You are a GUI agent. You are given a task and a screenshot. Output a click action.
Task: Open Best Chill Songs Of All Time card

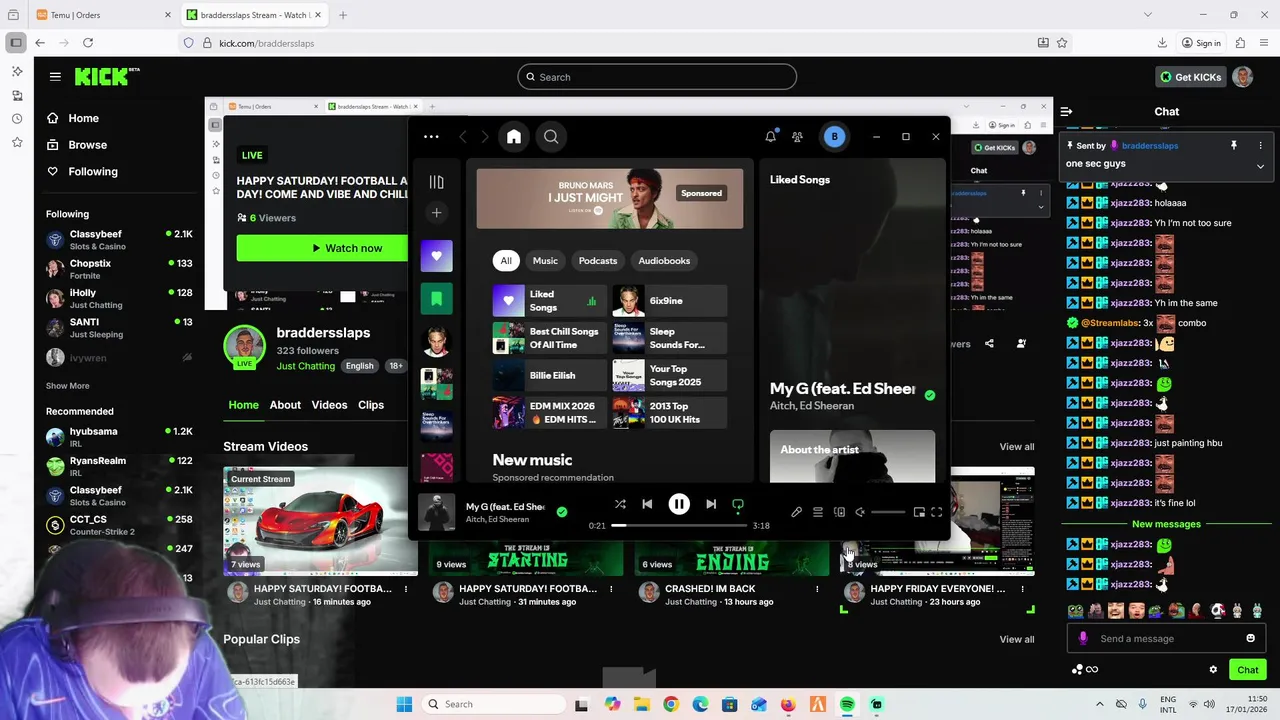(x=549, y=338)
